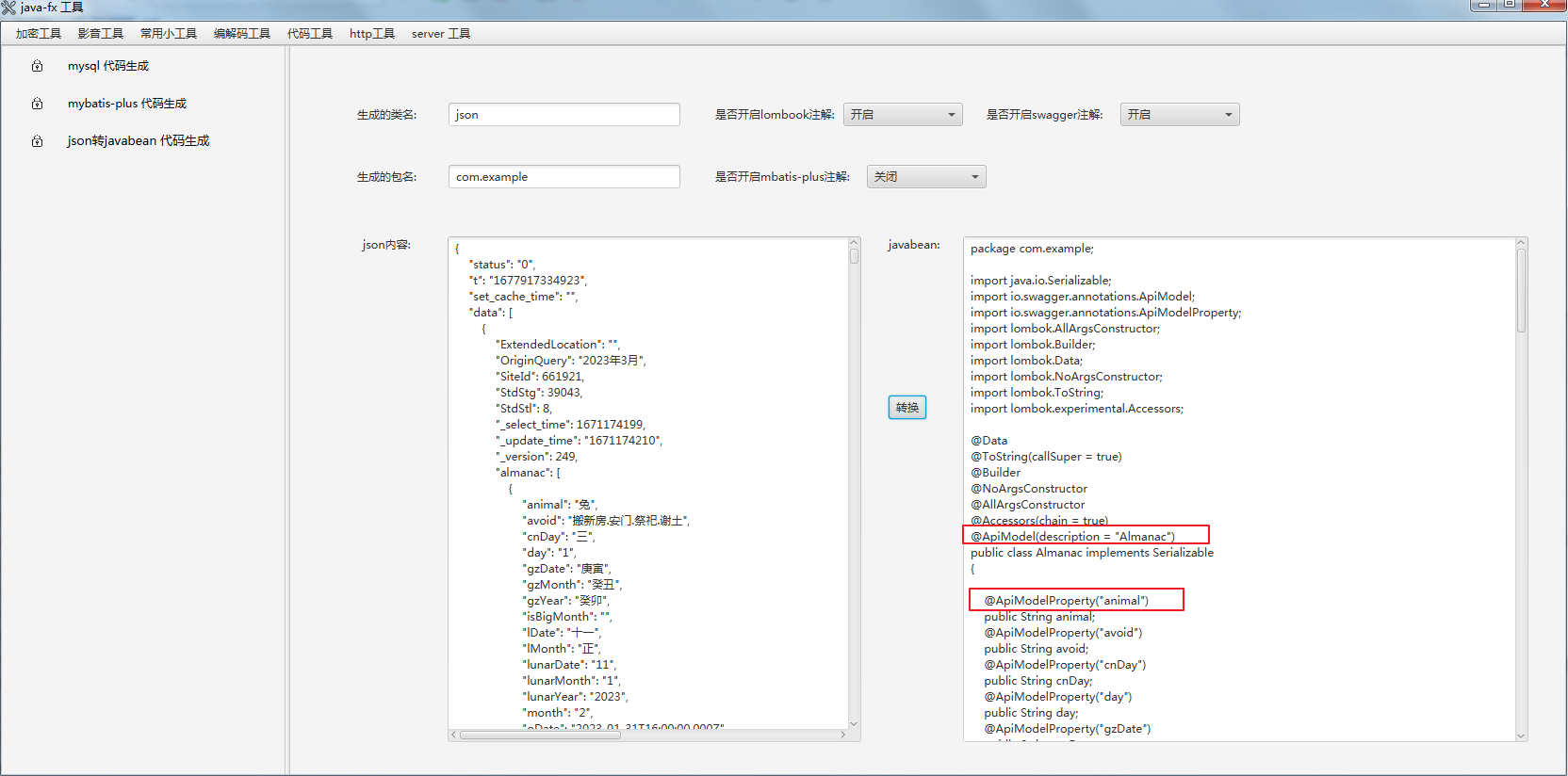Image resolution: width=1568 pixels, height=776 pixels.
Task: Click the java-fx app icon in title bar
Action: [9, 8]
